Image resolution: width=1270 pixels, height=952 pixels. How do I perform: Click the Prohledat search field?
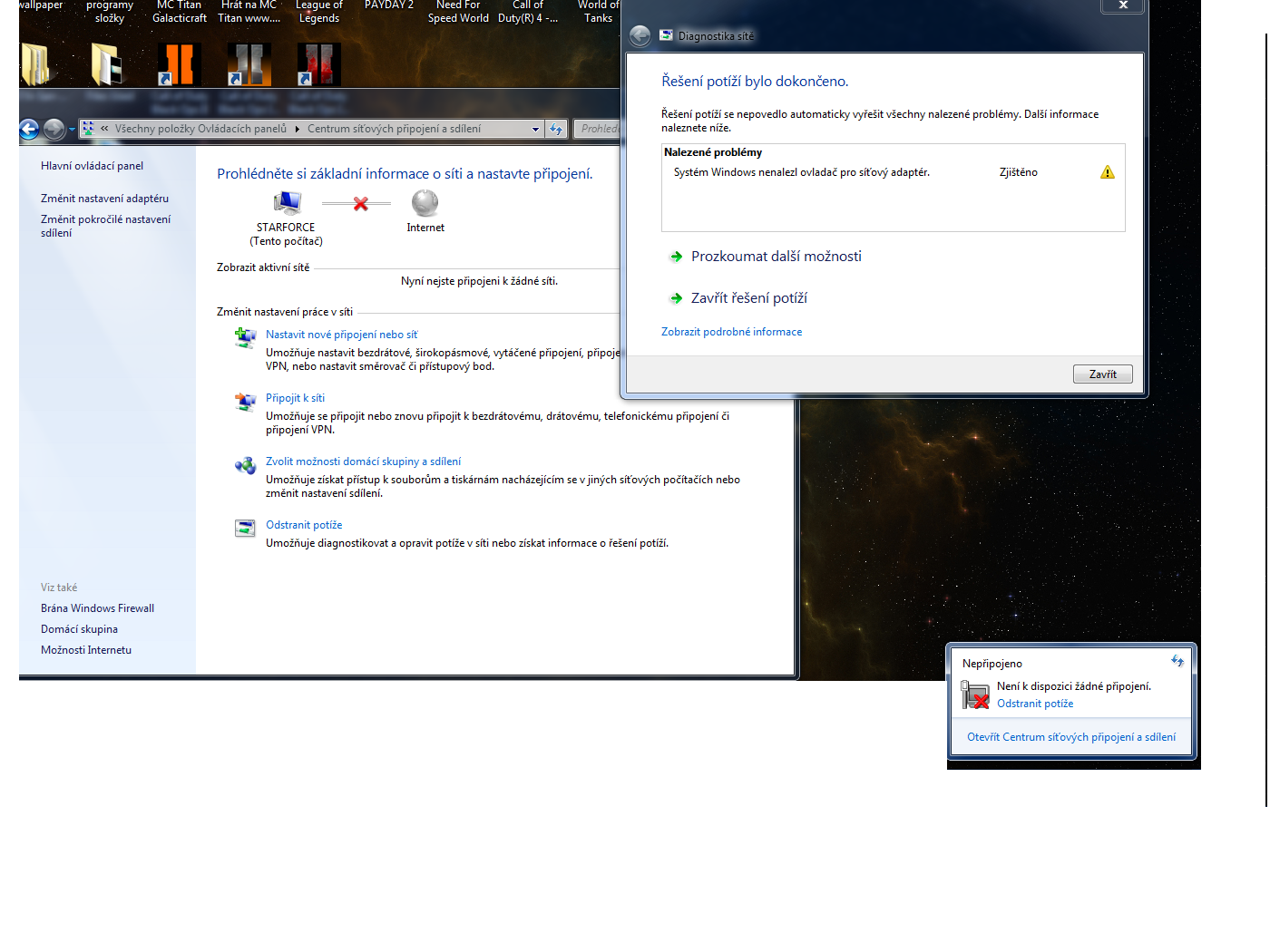599,130
